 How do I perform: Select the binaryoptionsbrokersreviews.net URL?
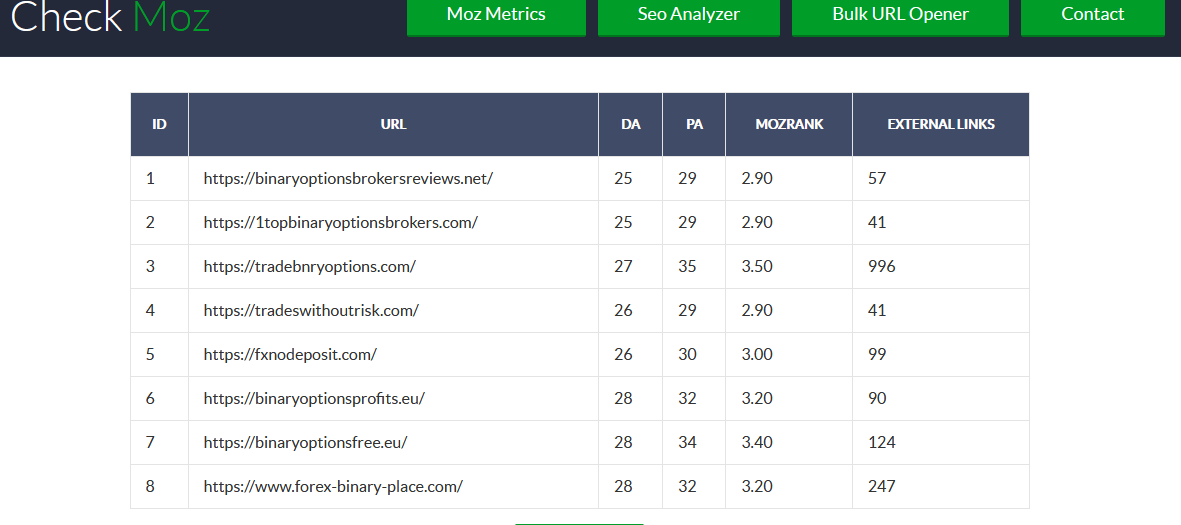click(348, 179)
